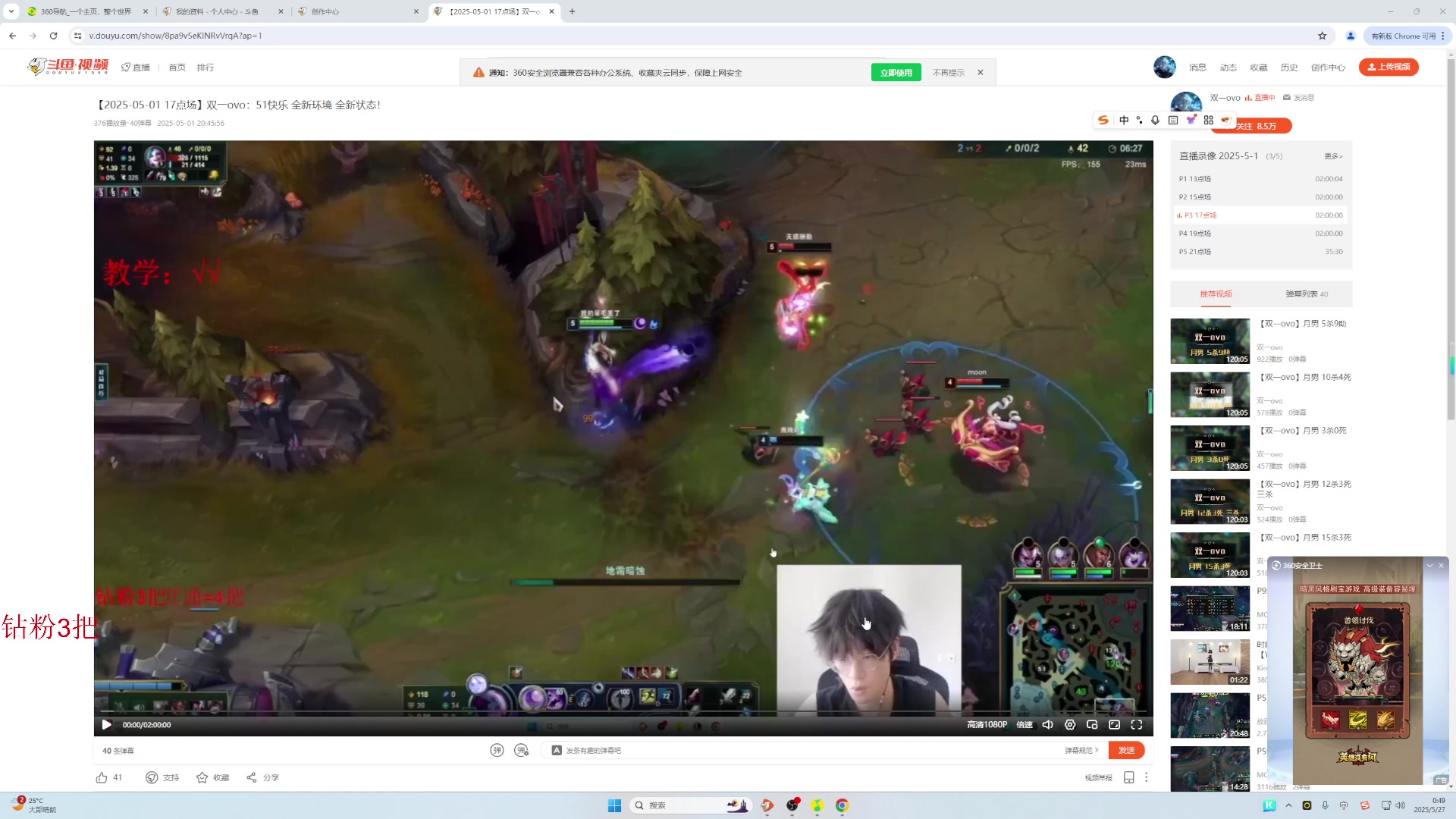Collapse the 360安全卫士 popup chevron

tap(1429, 565)
